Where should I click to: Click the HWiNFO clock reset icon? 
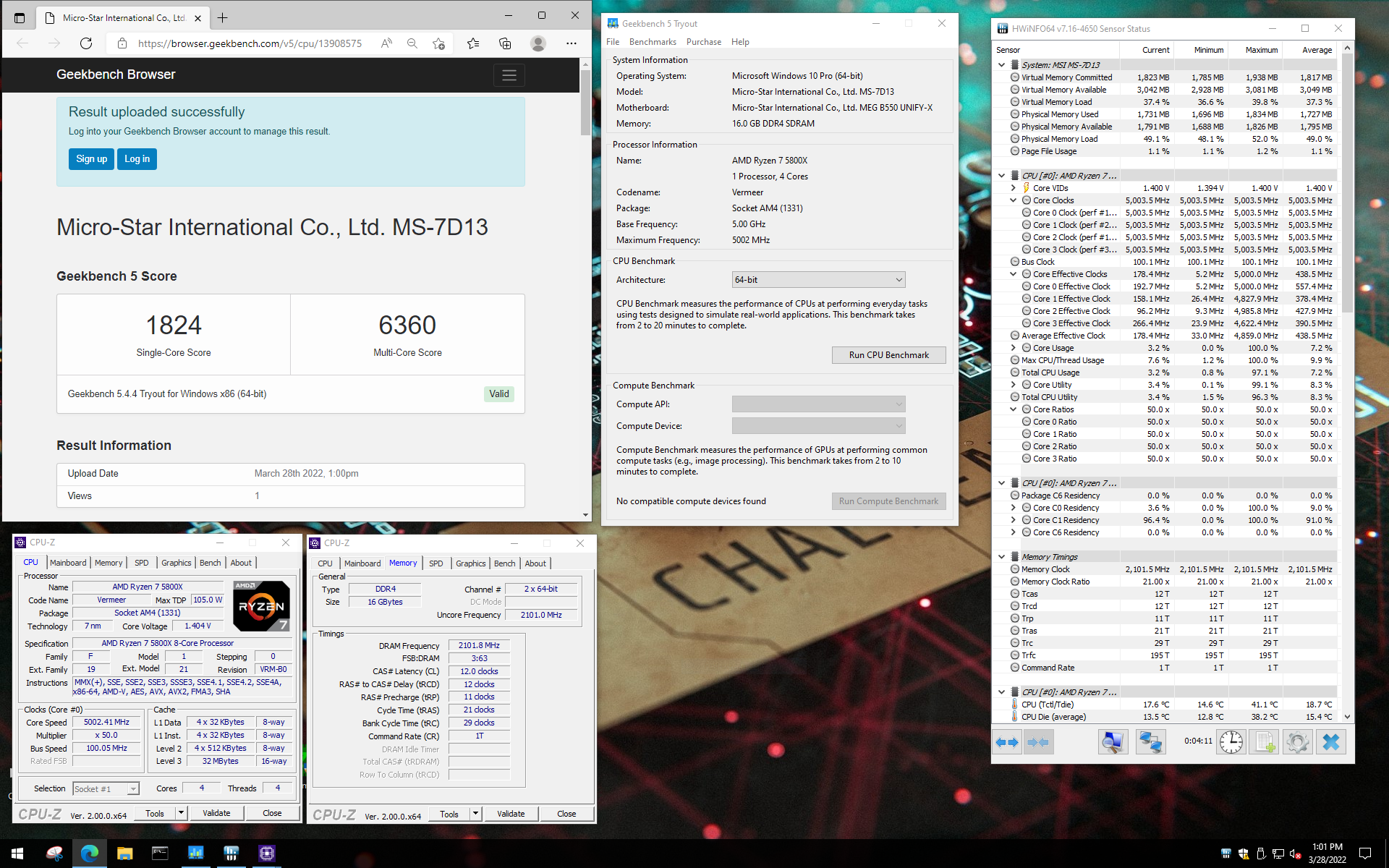point(1231,742)
